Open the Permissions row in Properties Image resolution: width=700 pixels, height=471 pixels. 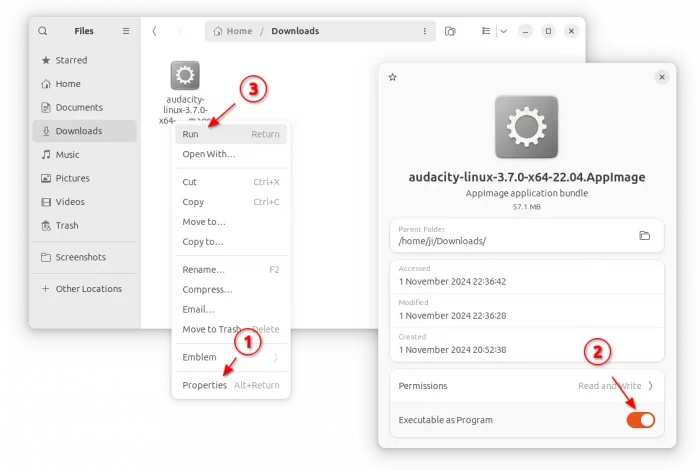[x=526, y=386]
